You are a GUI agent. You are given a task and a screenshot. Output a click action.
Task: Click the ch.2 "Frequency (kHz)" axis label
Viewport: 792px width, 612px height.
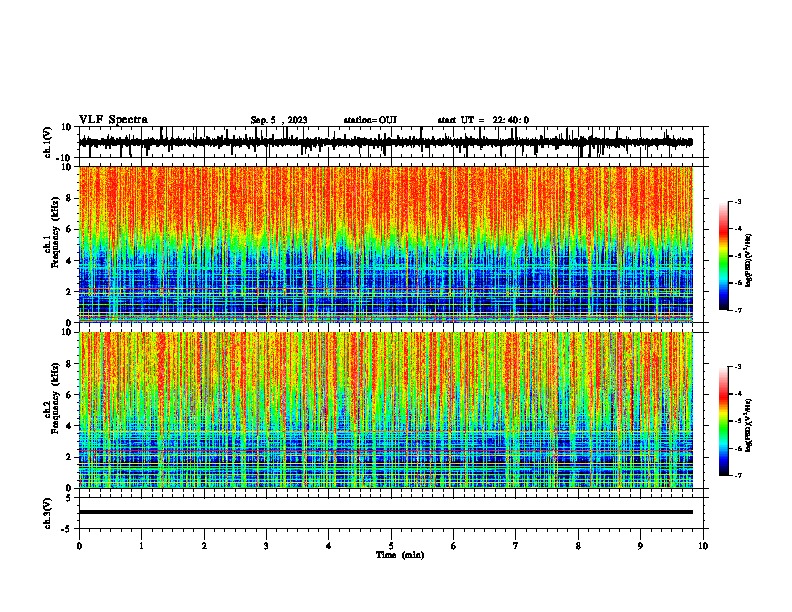[x=54, y=398]
